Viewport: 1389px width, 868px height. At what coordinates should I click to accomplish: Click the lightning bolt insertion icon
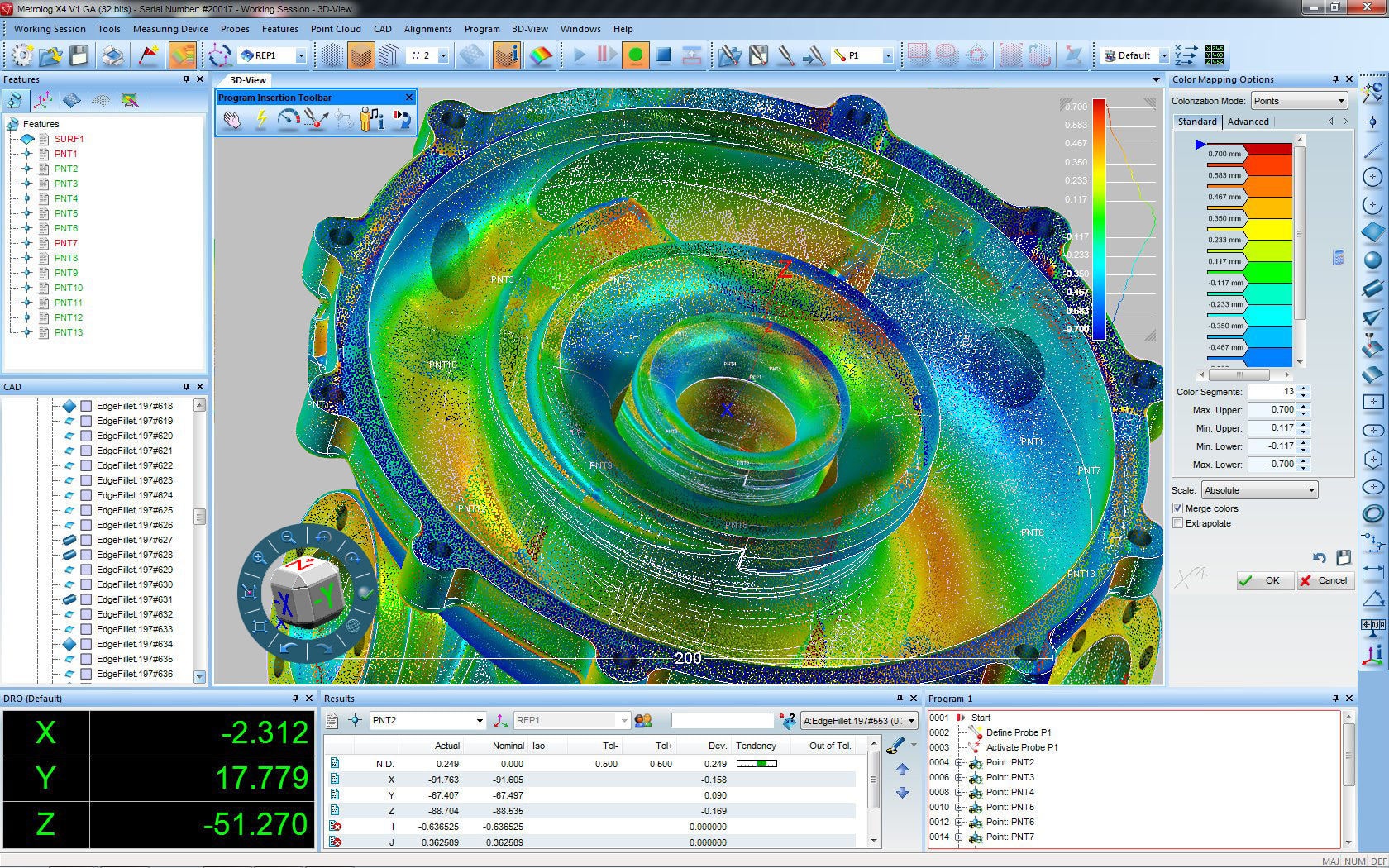click(x=260, y=120)
